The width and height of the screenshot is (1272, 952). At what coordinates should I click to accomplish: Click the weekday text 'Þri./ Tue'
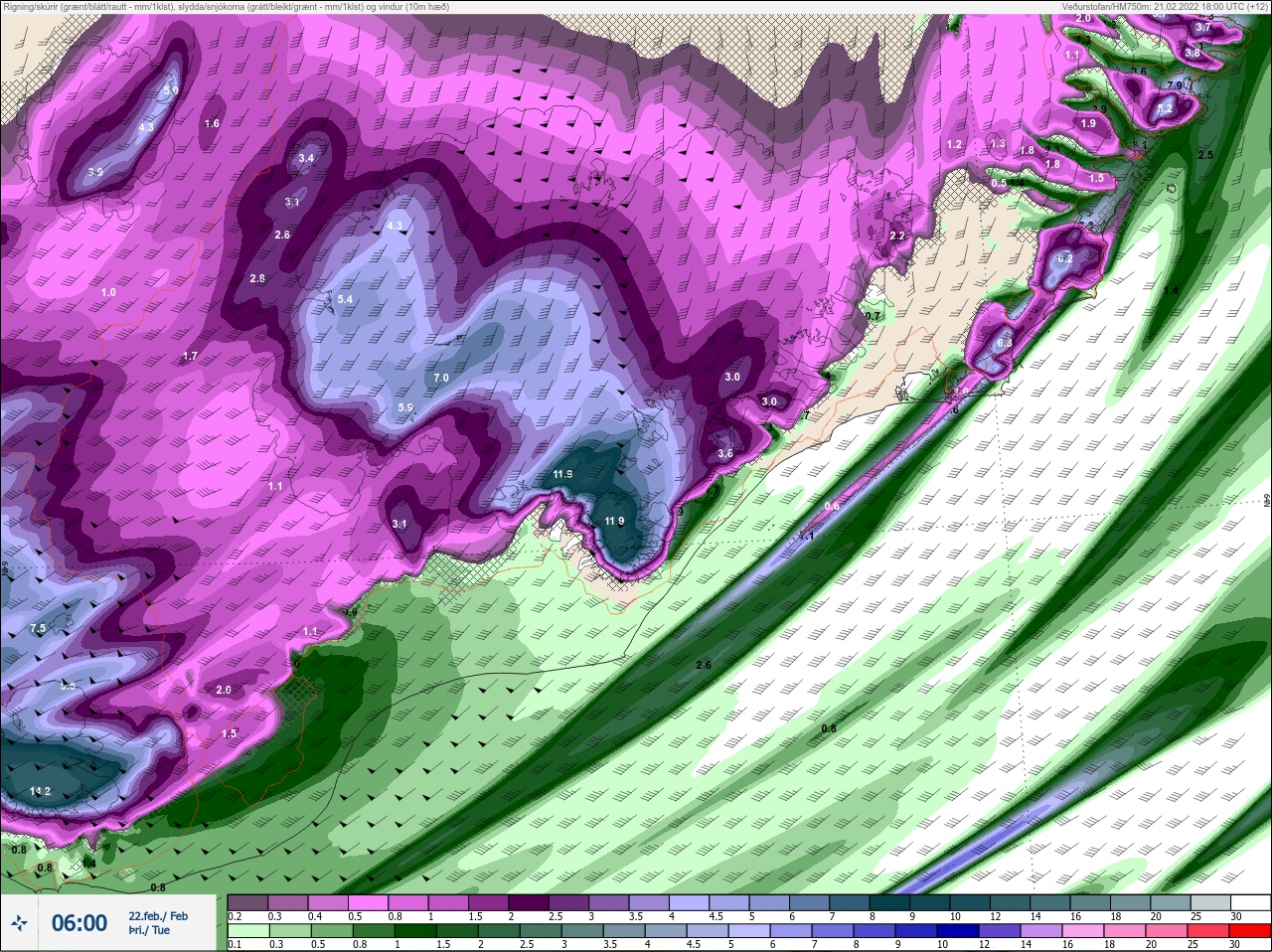(x=149, y=931)
